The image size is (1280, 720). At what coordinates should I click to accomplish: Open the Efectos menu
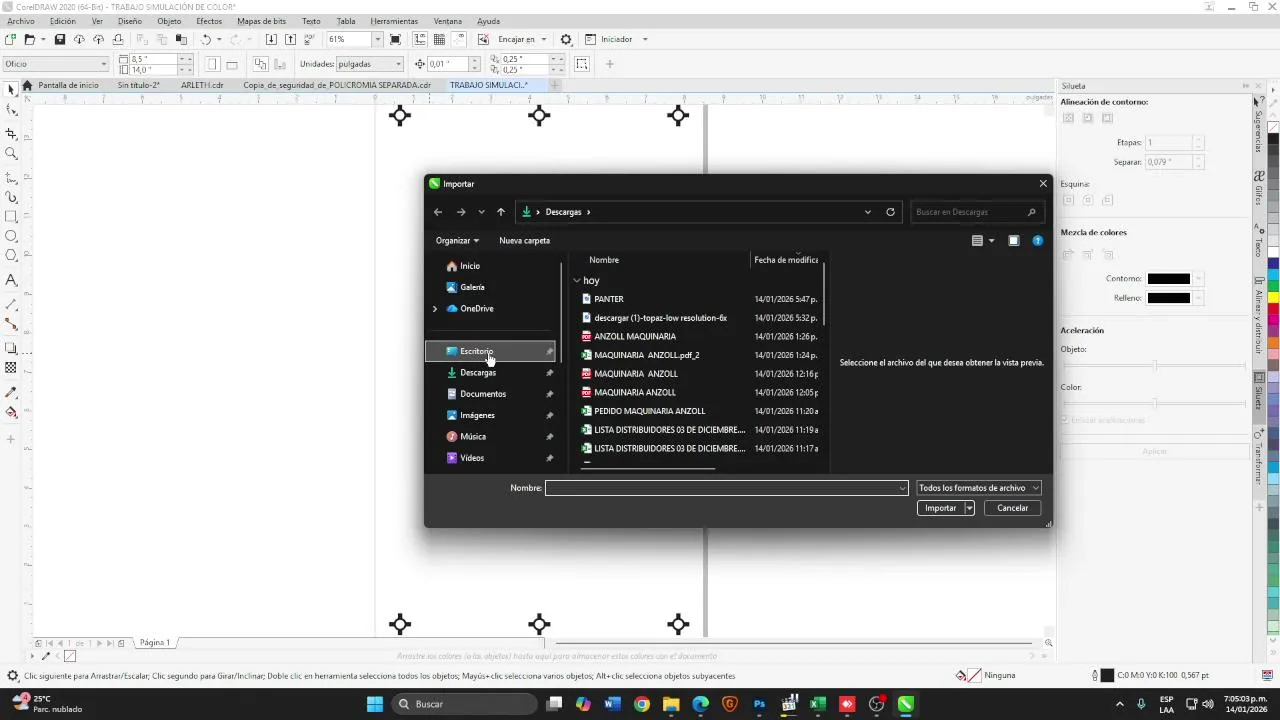pyautogui.click(x=209, y=21)
